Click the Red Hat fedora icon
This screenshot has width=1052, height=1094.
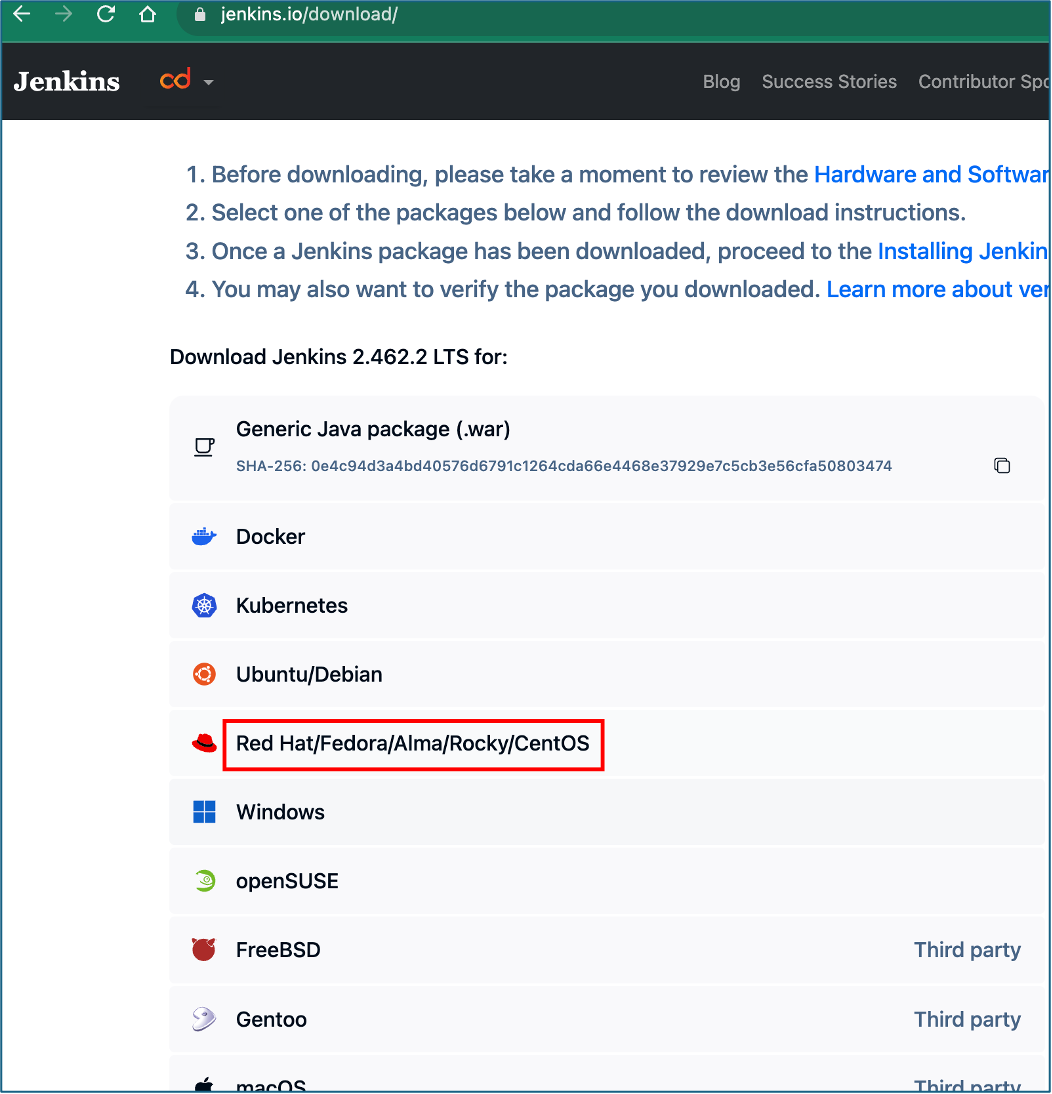click(204, 743)
